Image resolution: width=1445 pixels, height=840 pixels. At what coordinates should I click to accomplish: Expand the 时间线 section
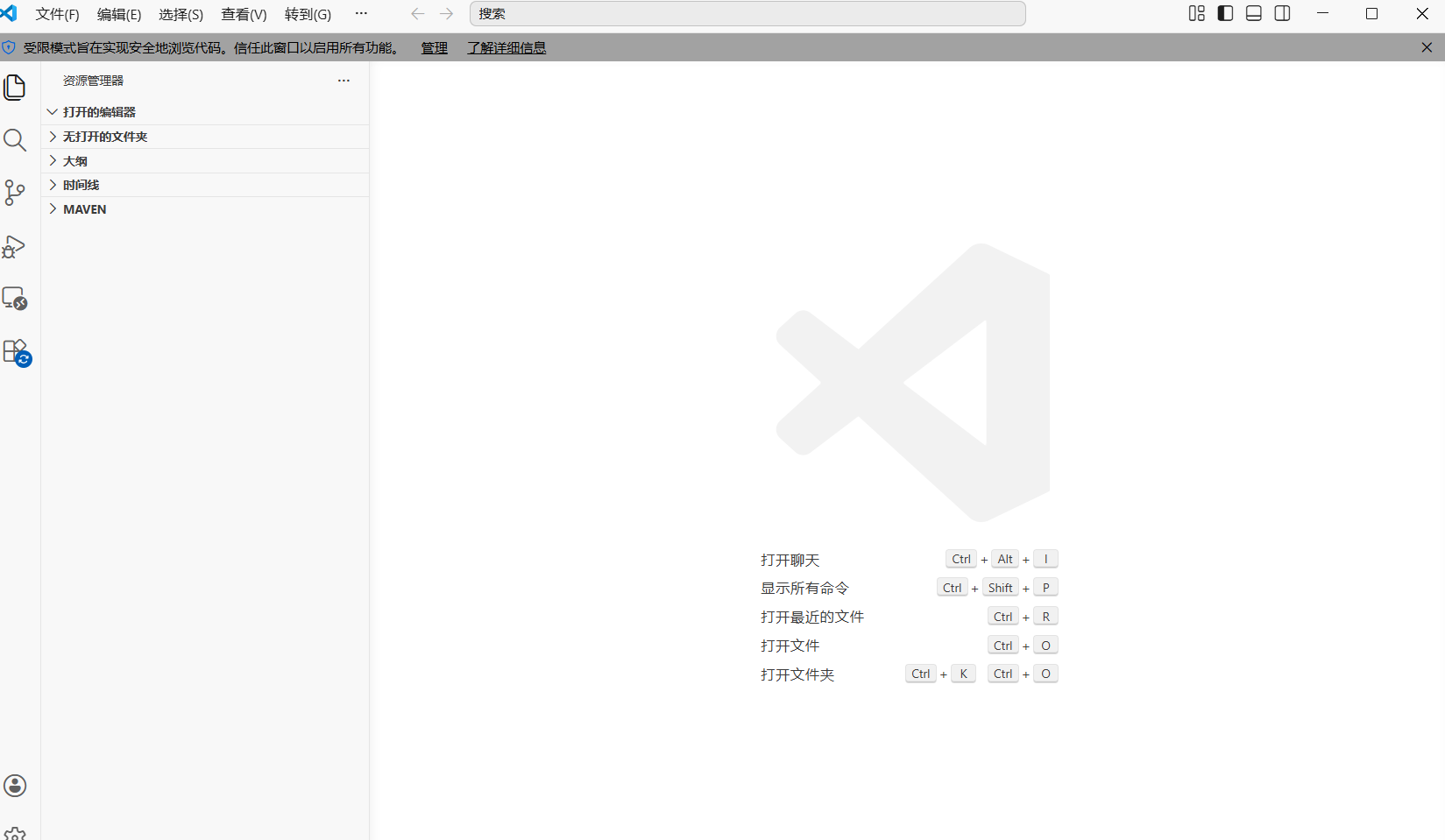click(x=205, y=185)
